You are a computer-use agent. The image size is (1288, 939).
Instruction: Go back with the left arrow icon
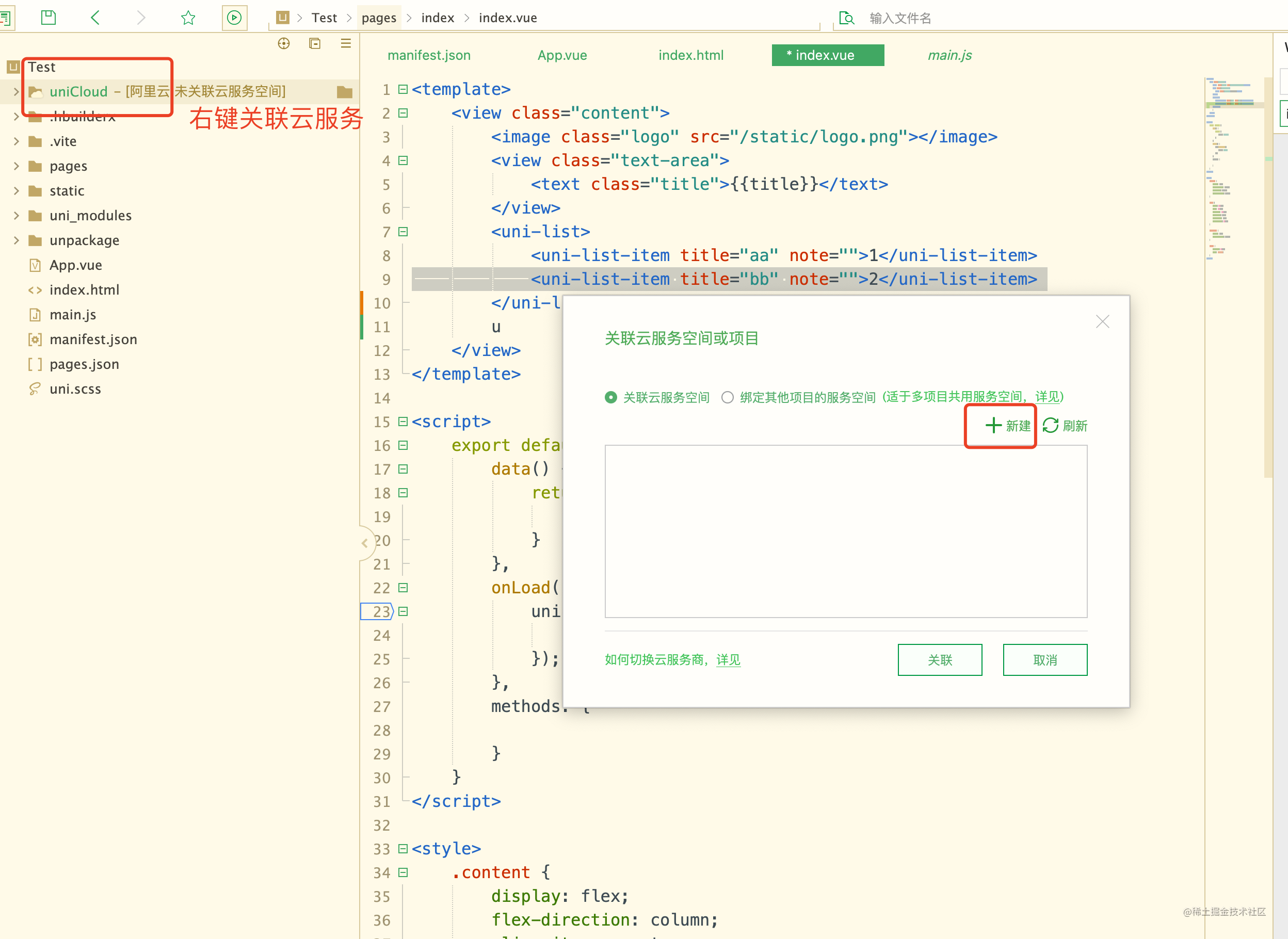coord(95,18)
